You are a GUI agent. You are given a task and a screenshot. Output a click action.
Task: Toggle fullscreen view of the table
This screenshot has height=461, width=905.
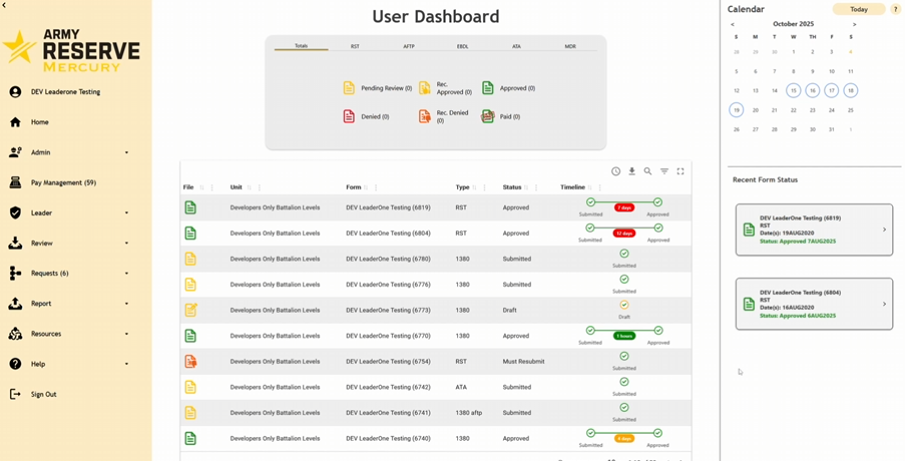[x=680, y=171]
